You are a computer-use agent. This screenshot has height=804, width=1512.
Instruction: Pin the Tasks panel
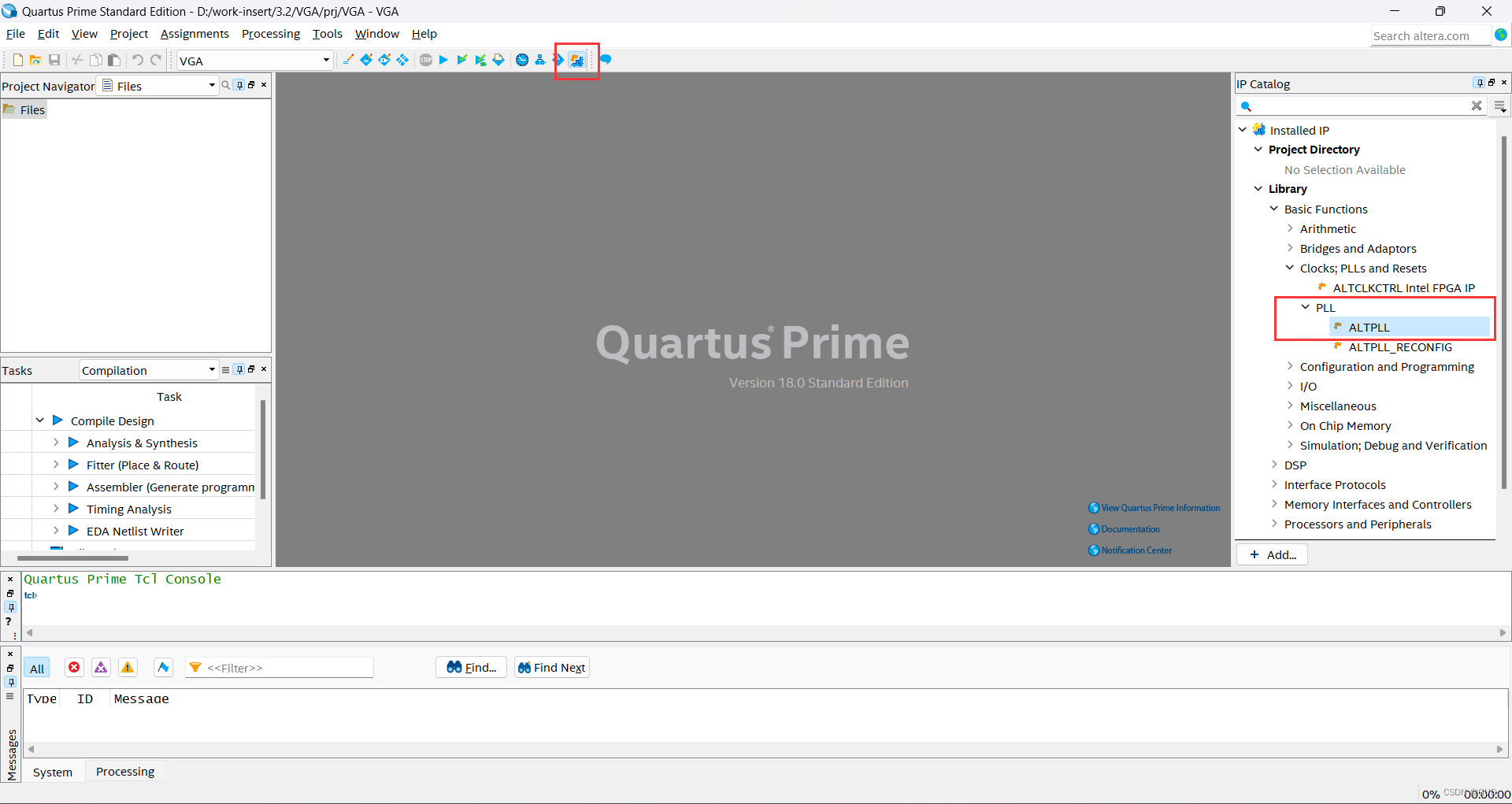(x=240, y=369)
